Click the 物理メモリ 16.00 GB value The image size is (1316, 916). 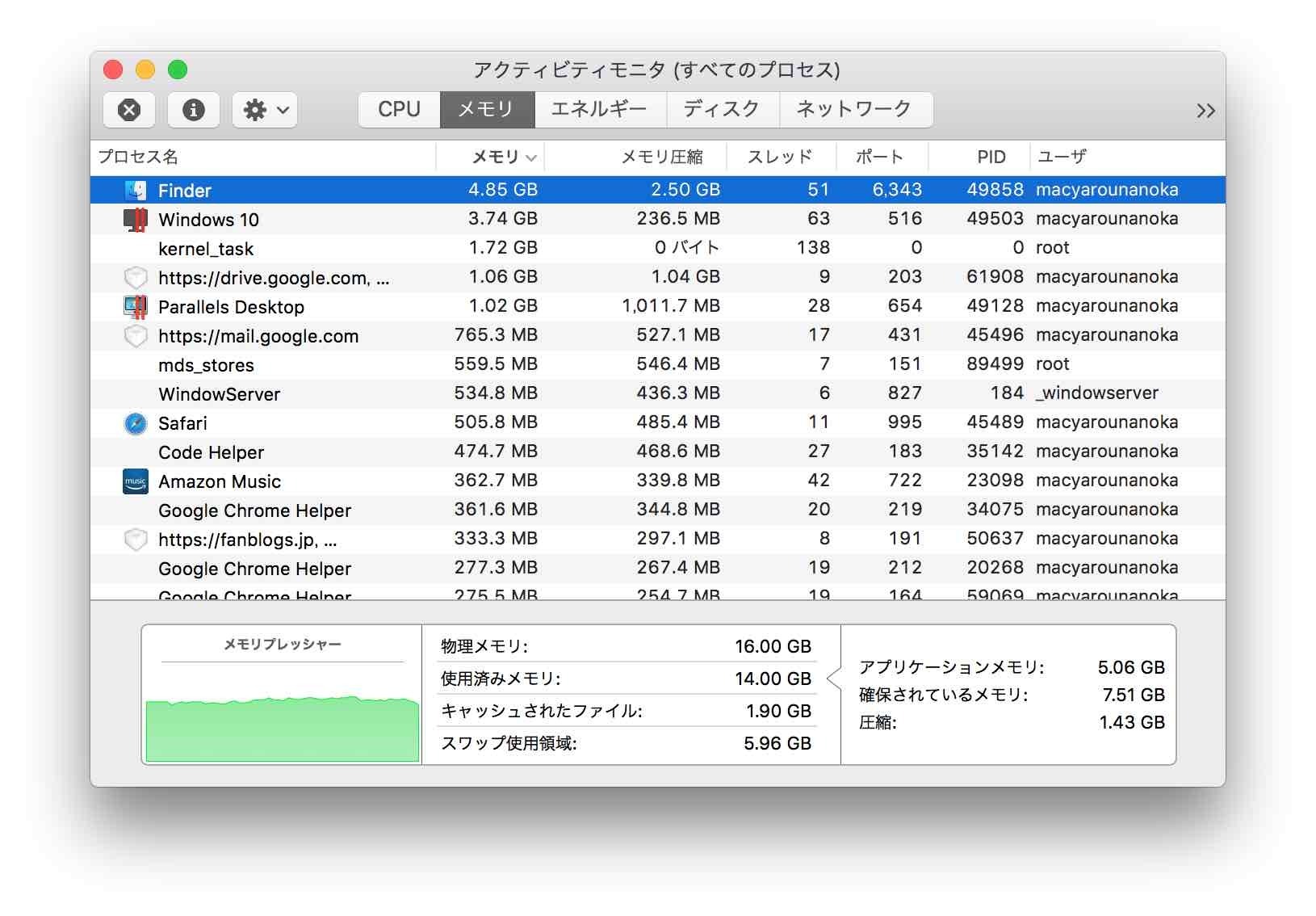(773, 646)
